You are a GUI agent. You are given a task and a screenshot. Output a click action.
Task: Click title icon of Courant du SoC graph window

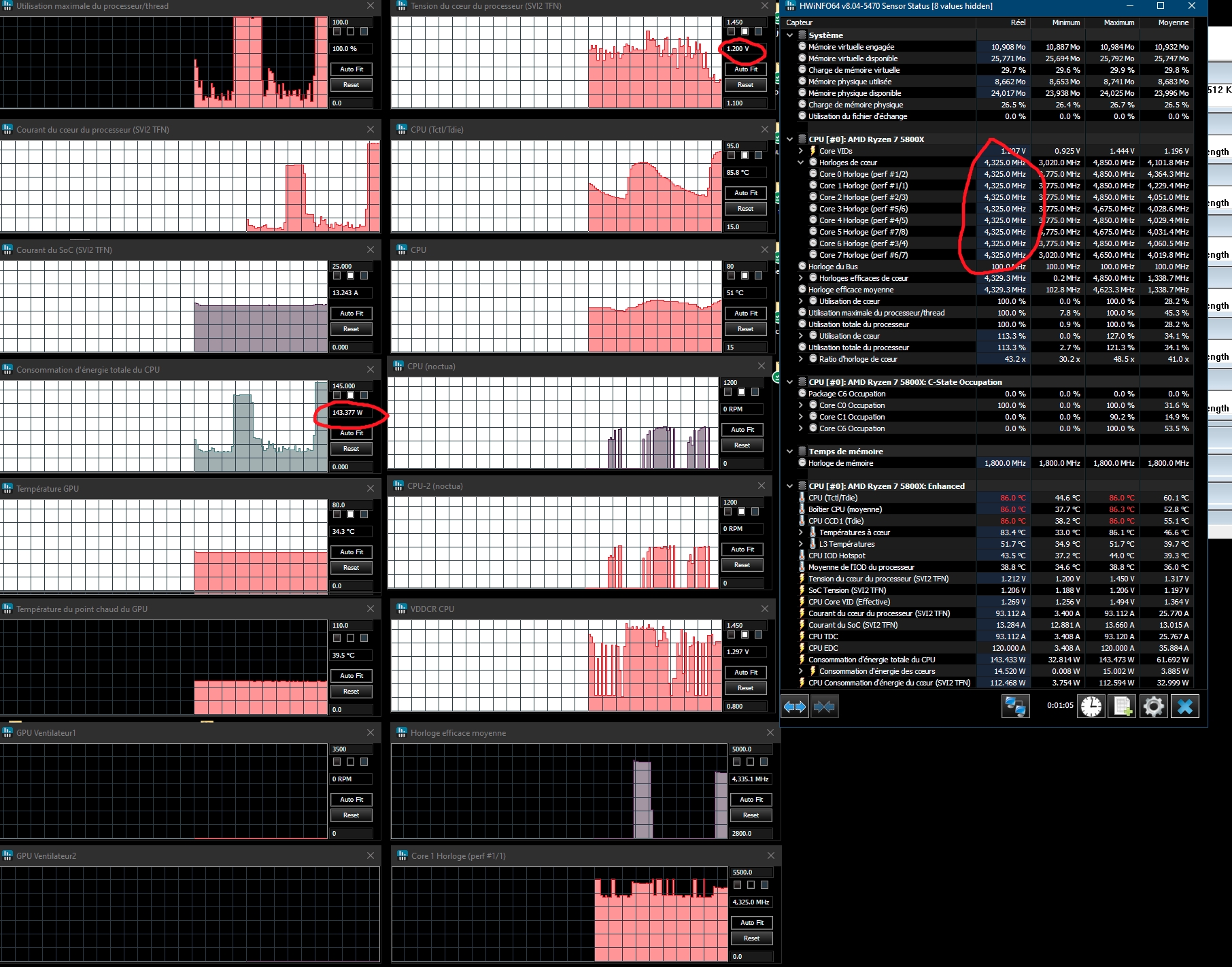(x=7, y=250)
